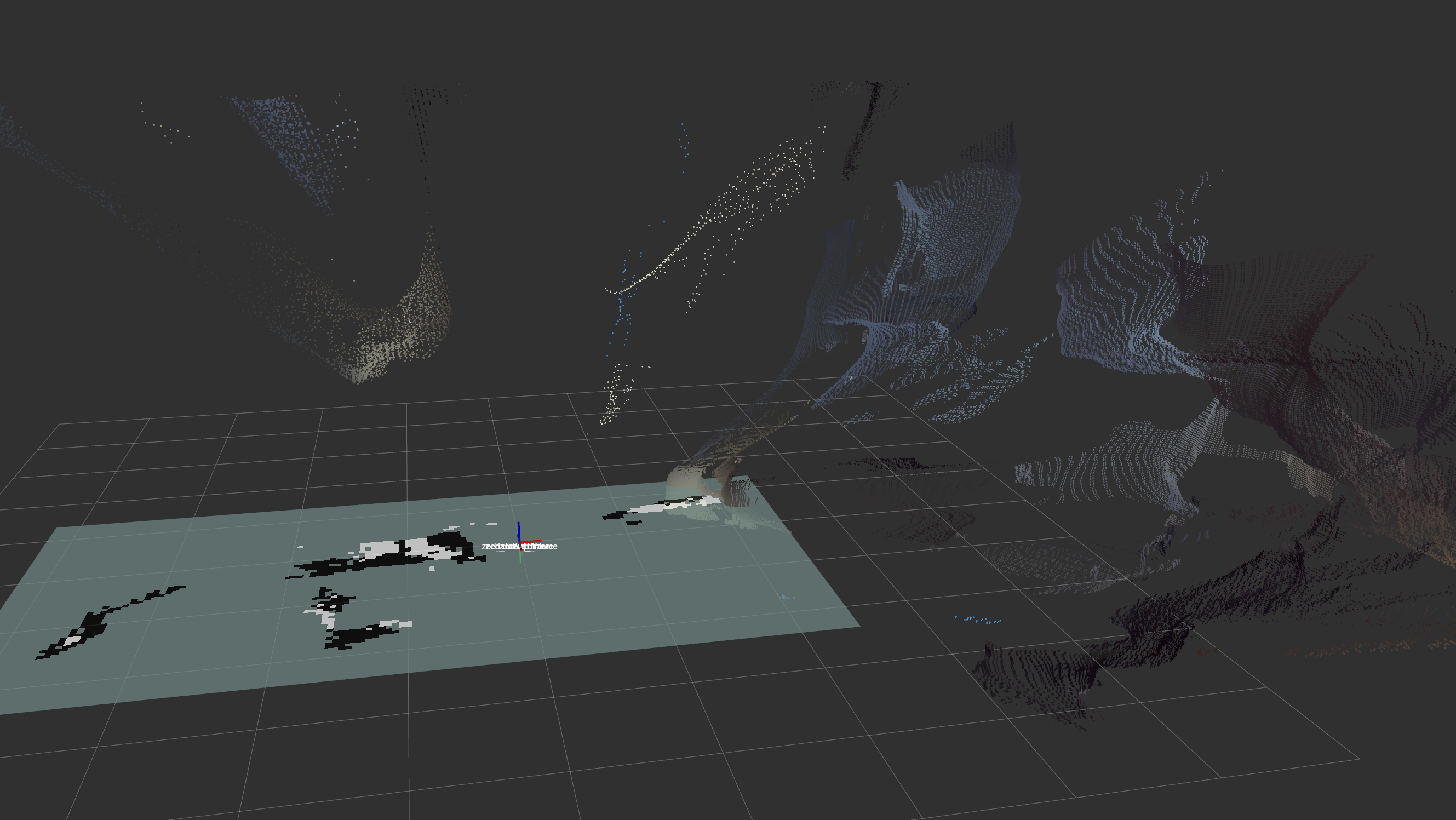Click the green Y axis of the TF frame
Screen dimensions: 1456x820
click(520, 556)
